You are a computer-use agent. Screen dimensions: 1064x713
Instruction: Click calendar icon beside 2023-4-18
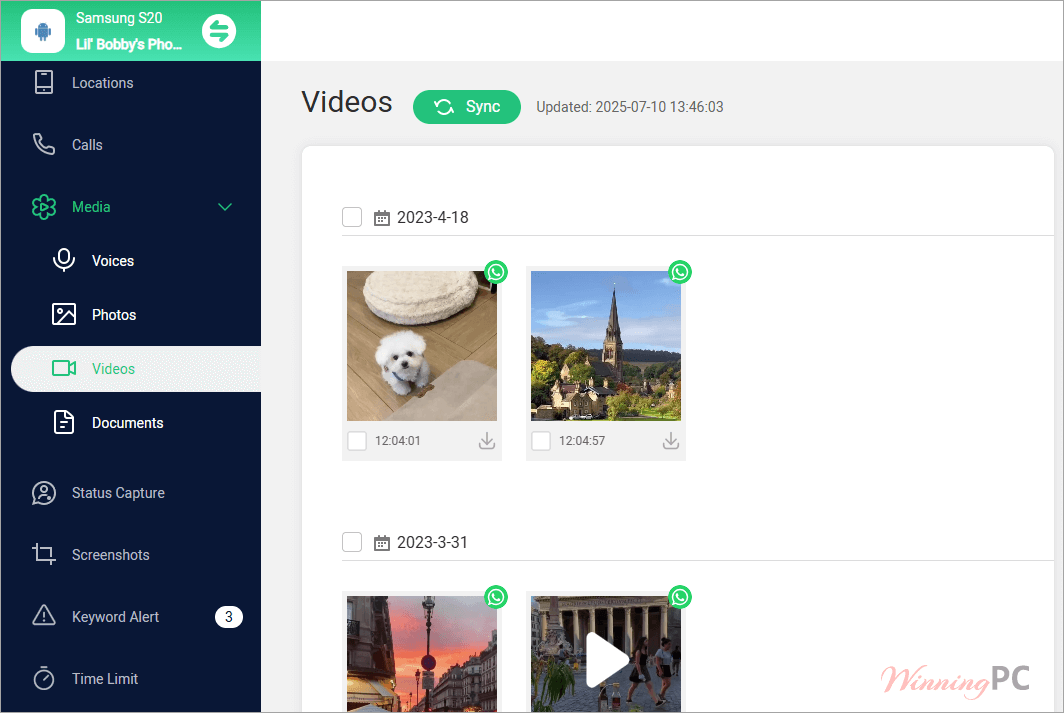click(382, 218)
